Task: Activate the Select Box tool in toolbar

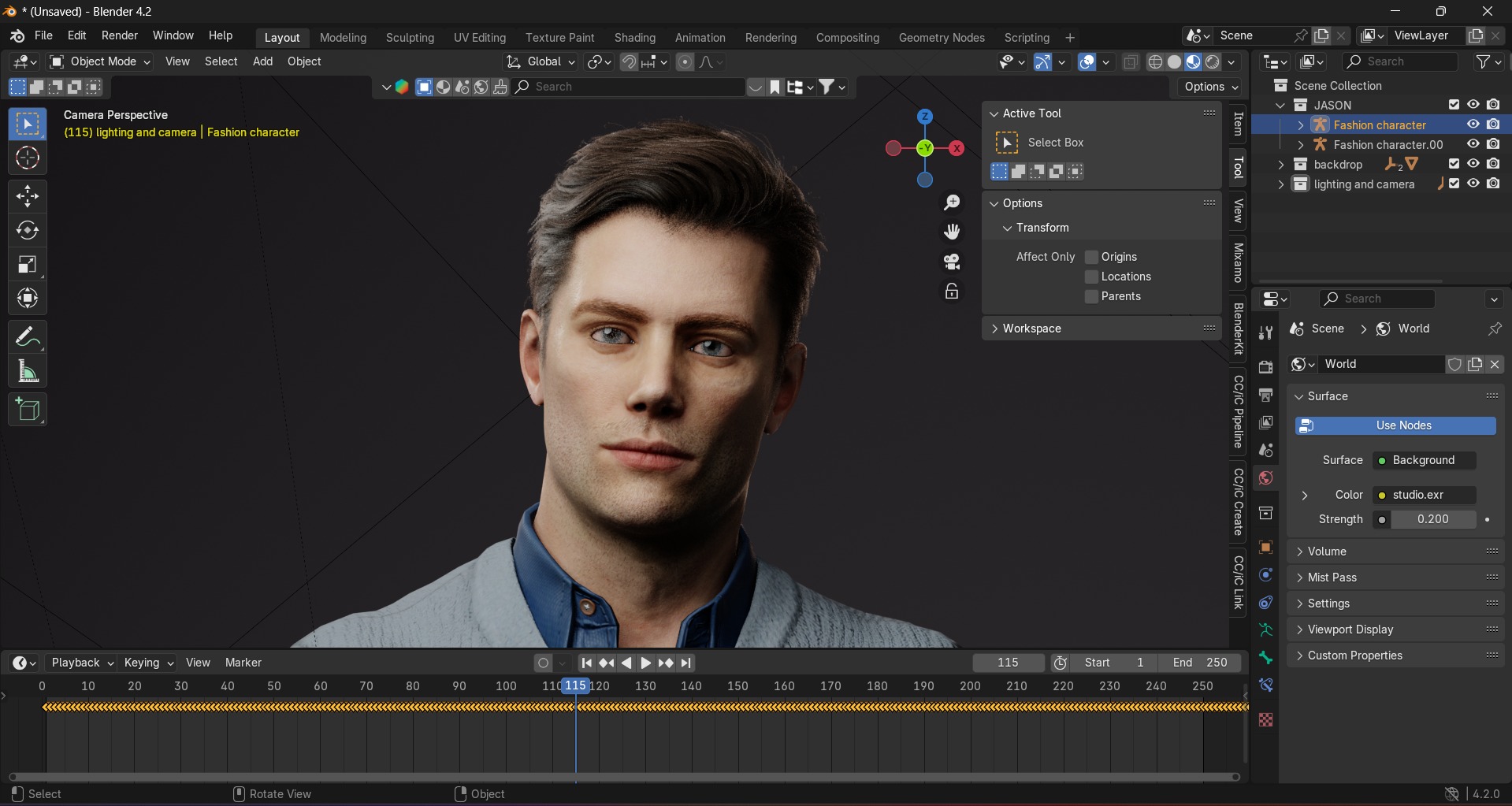Action: tap(28, 124)
